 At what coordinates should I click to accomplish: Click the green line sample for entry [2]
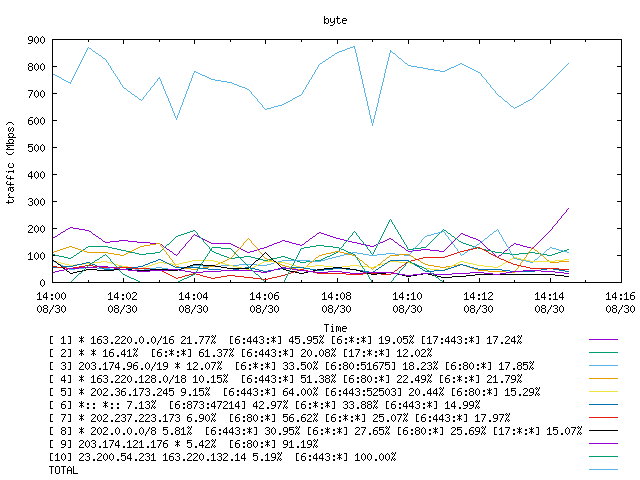[603, 353]
